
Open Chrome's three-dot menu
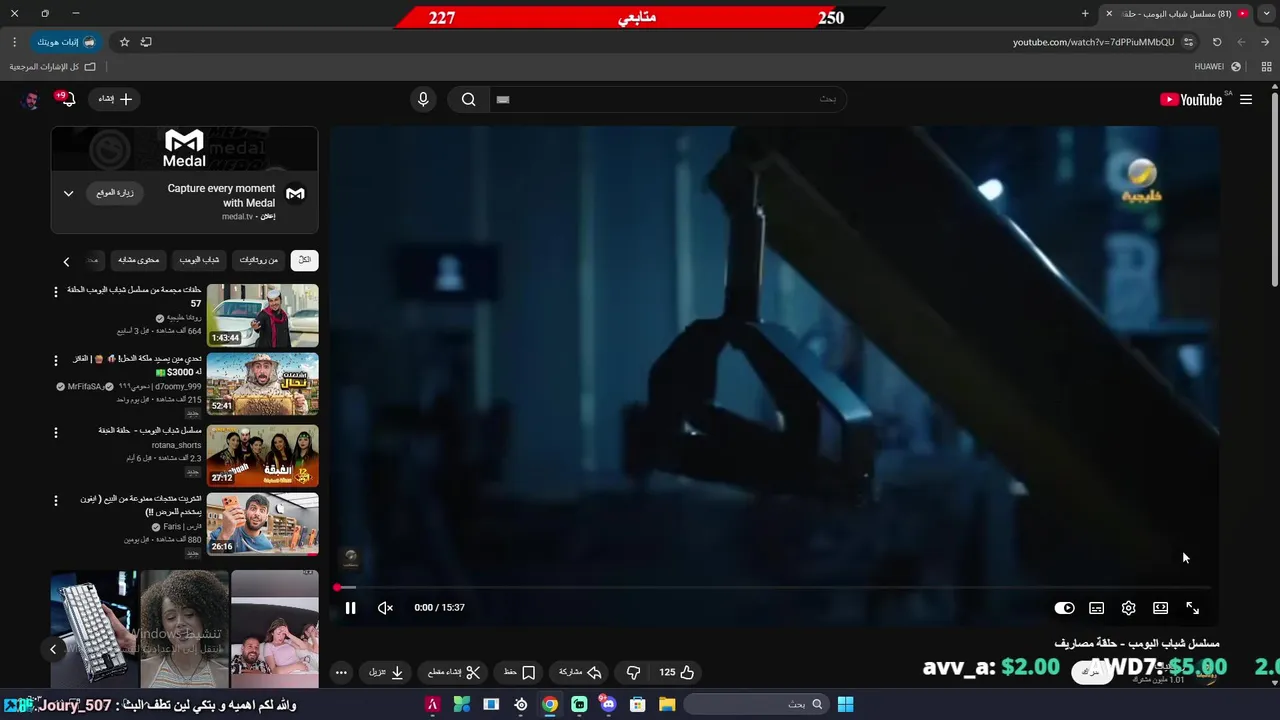click(14, 42)
